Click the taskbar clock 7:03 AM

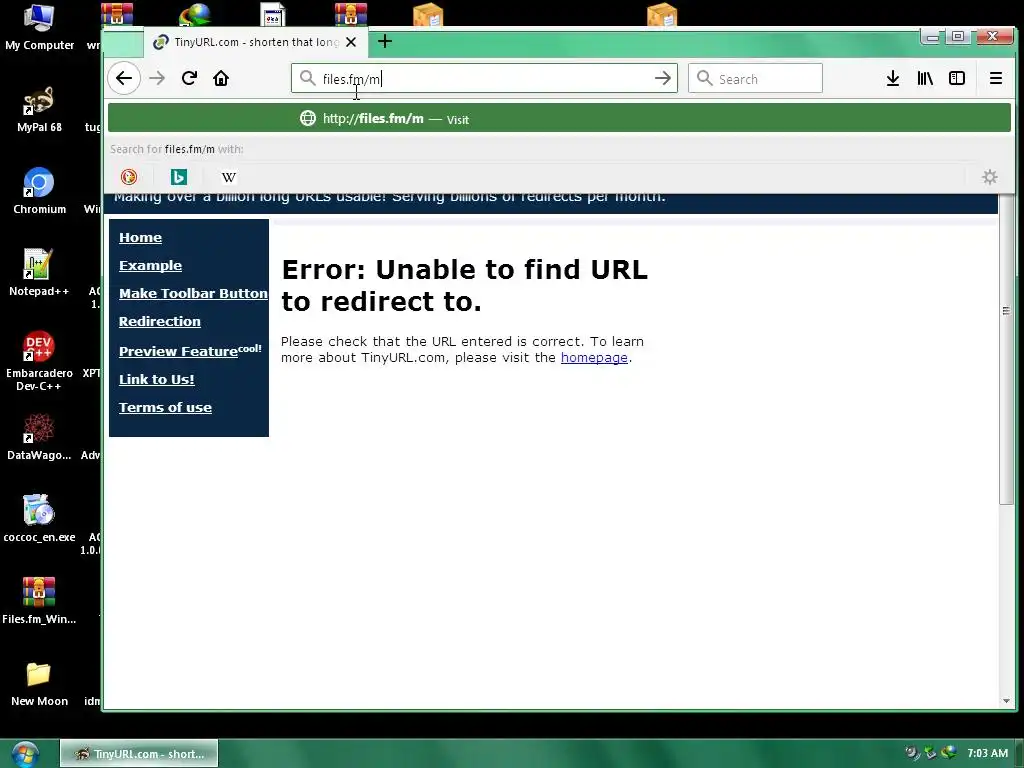pos(987,753)
